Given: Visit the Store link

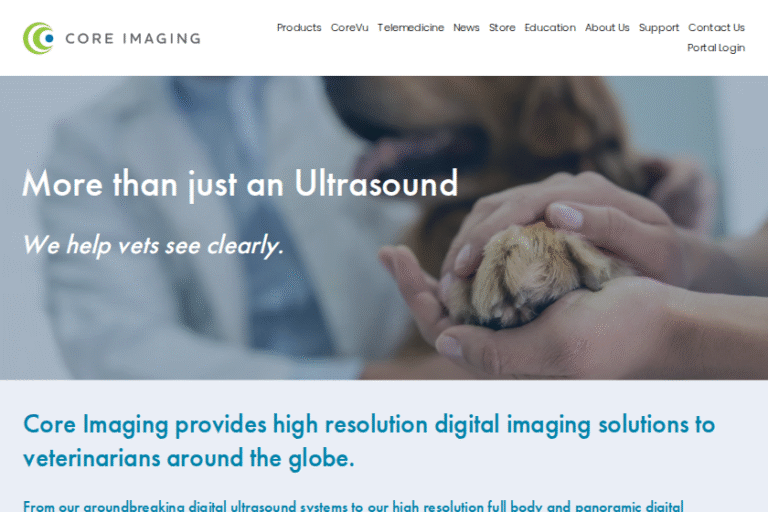Looking at the screenshot, I should tap(502, 28).
